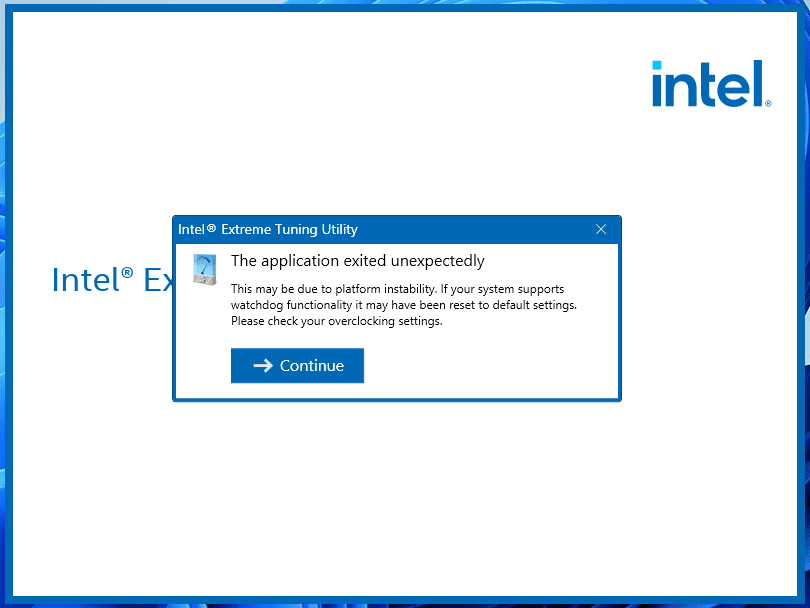
Task: Click the 'Intel® Extreme Tuning Utility' dialog title
Action: coord(268,229)
